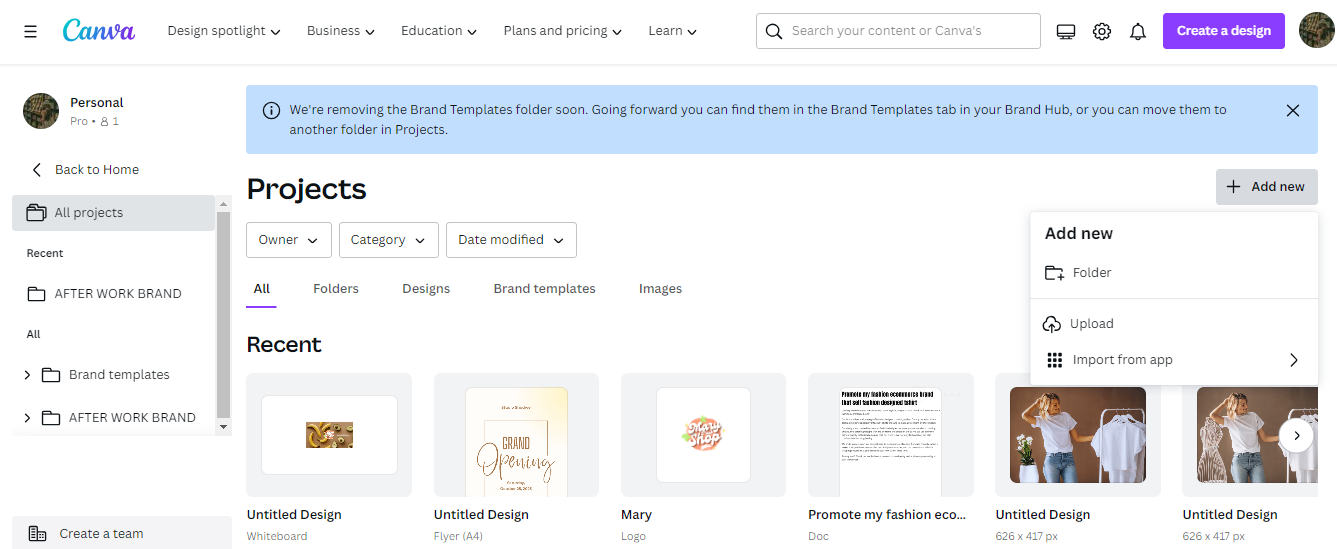
Task: Dismiss the Brand Templates info banner
Action: click(x=1293, y=110)
